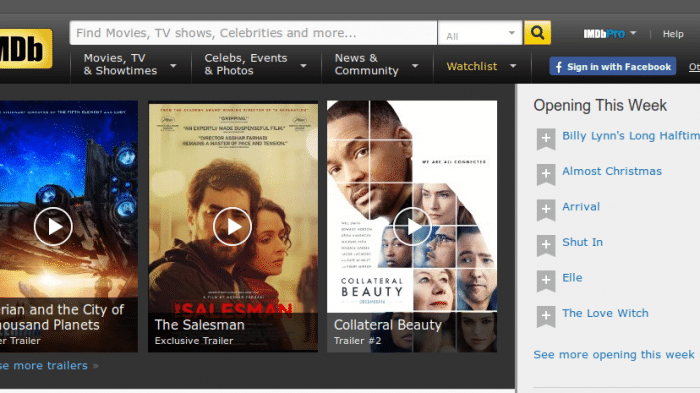The width and height of the screenshot is (700, 393).
Task: Focus the Find Movies search field
Action: 253,33
